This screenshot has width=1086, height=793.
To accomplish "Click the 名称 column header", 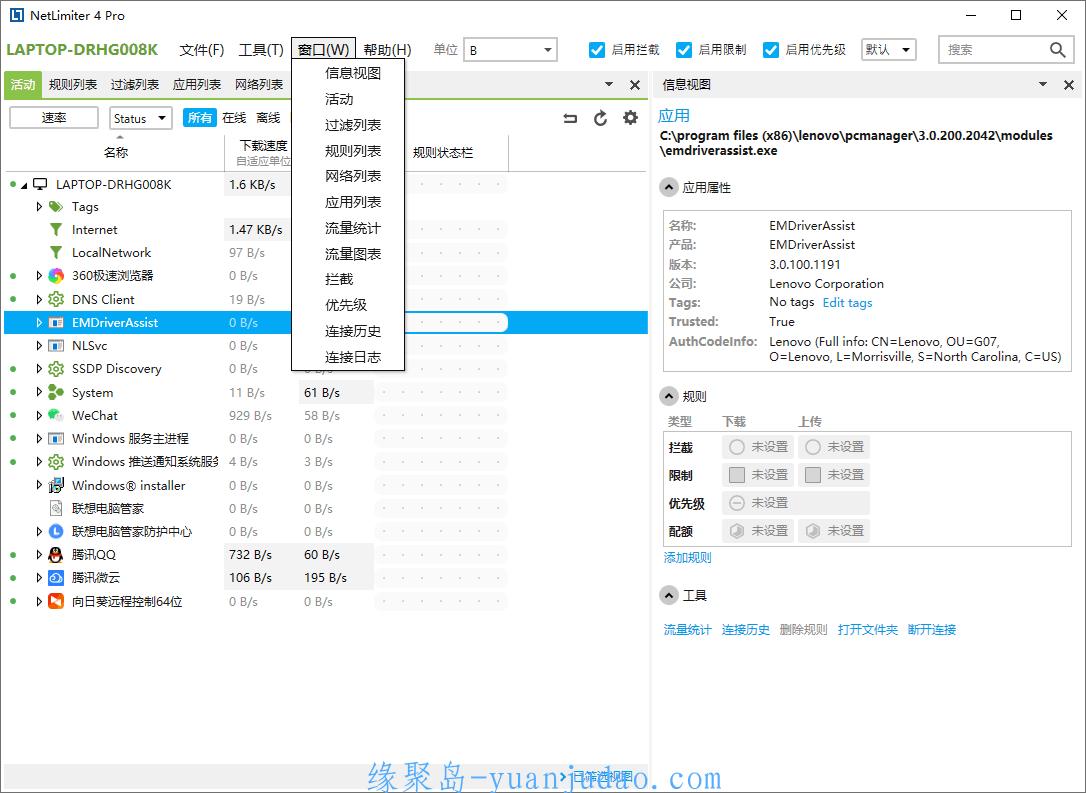I will [x=116, y=152].
